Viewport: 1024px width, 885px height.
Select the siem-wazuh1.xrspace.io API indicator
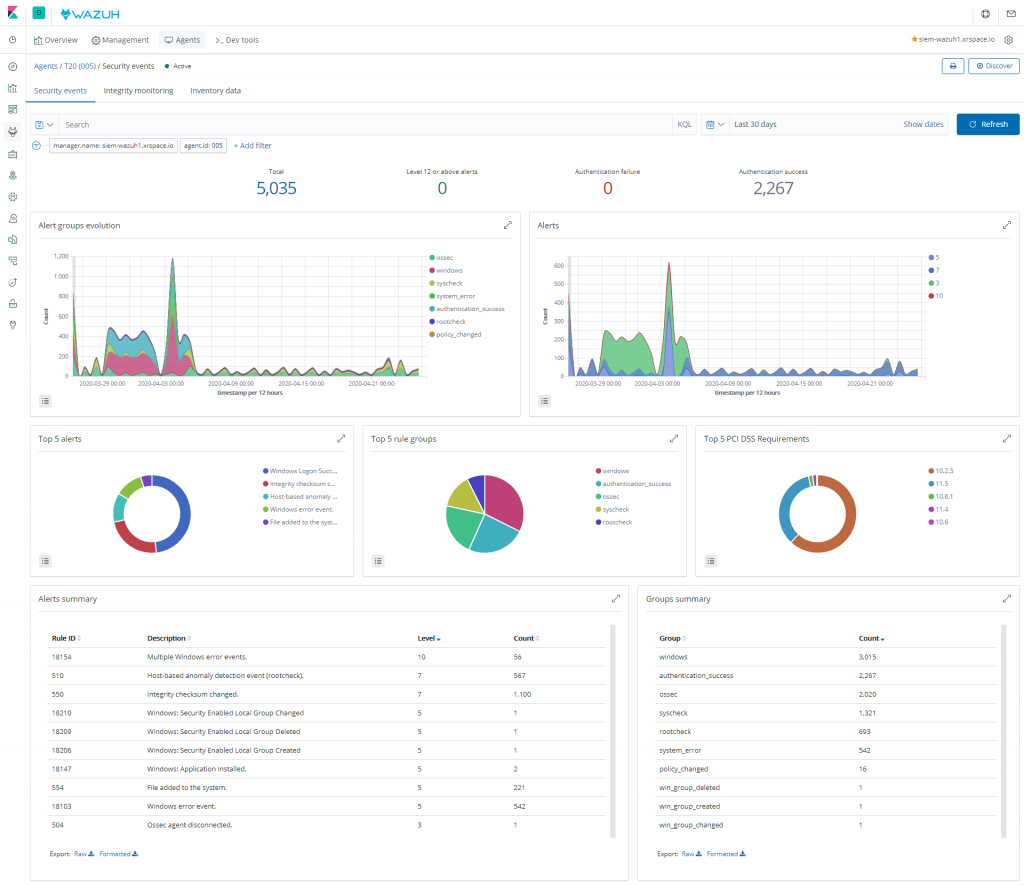(952, 40)
